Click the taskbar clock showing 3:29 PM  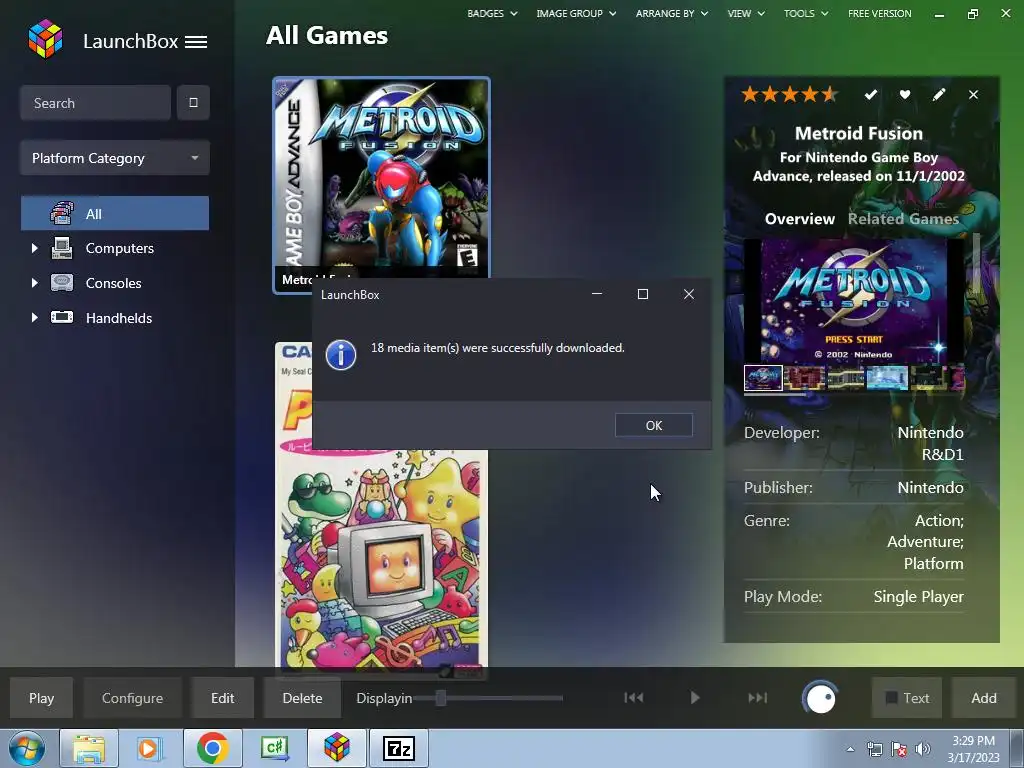click(973, 748)
